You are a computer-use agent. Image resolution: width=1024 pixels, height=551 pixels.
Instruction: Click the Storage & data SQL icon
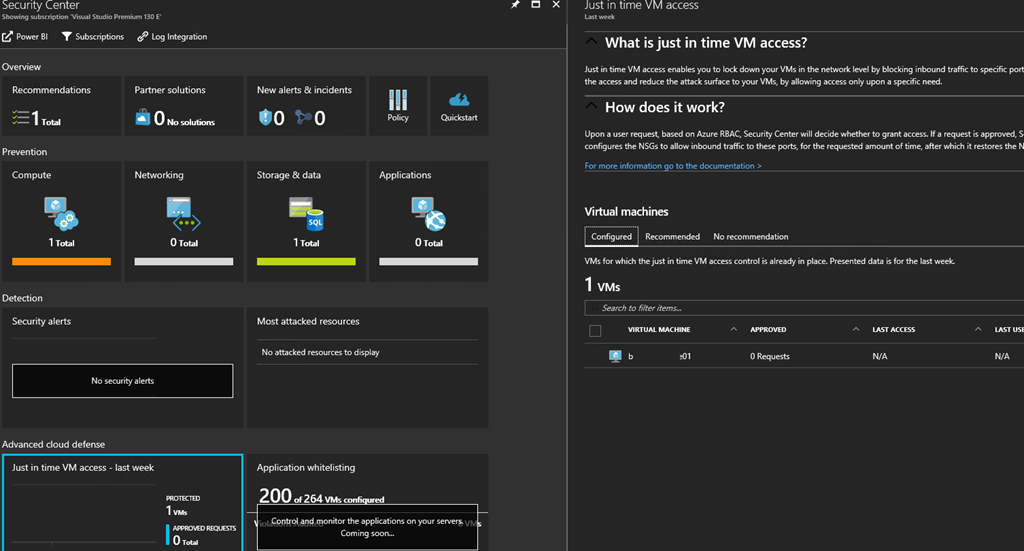[x=306, y=213]
